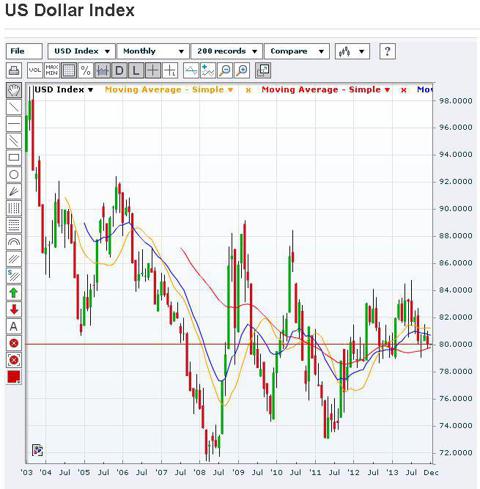Select the arcs drawing tool
Screen dimensions: 480x489
pyautogui.click(x=14, y=242)
